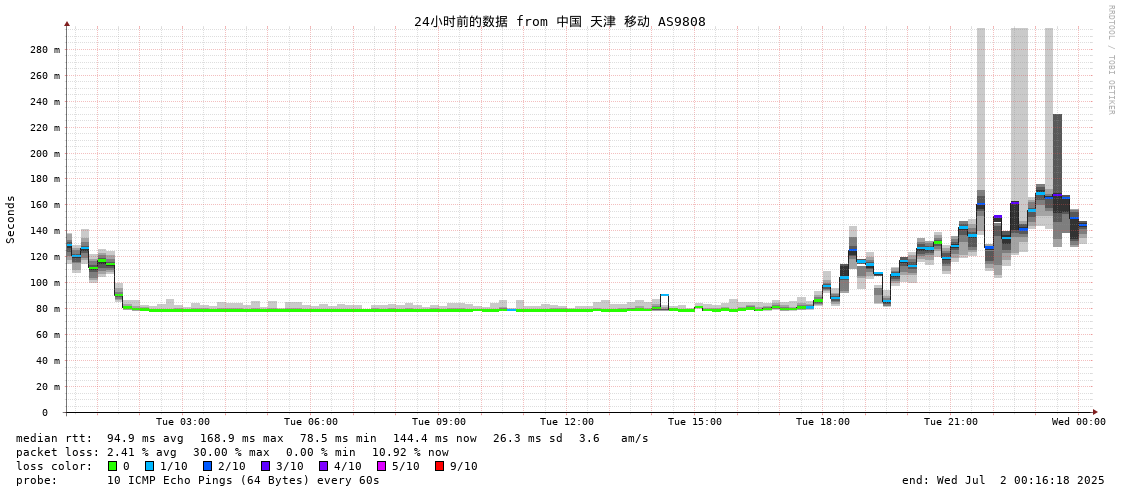
Task: Click the chart title mentioning AS9808
Action: pos(560,21)
